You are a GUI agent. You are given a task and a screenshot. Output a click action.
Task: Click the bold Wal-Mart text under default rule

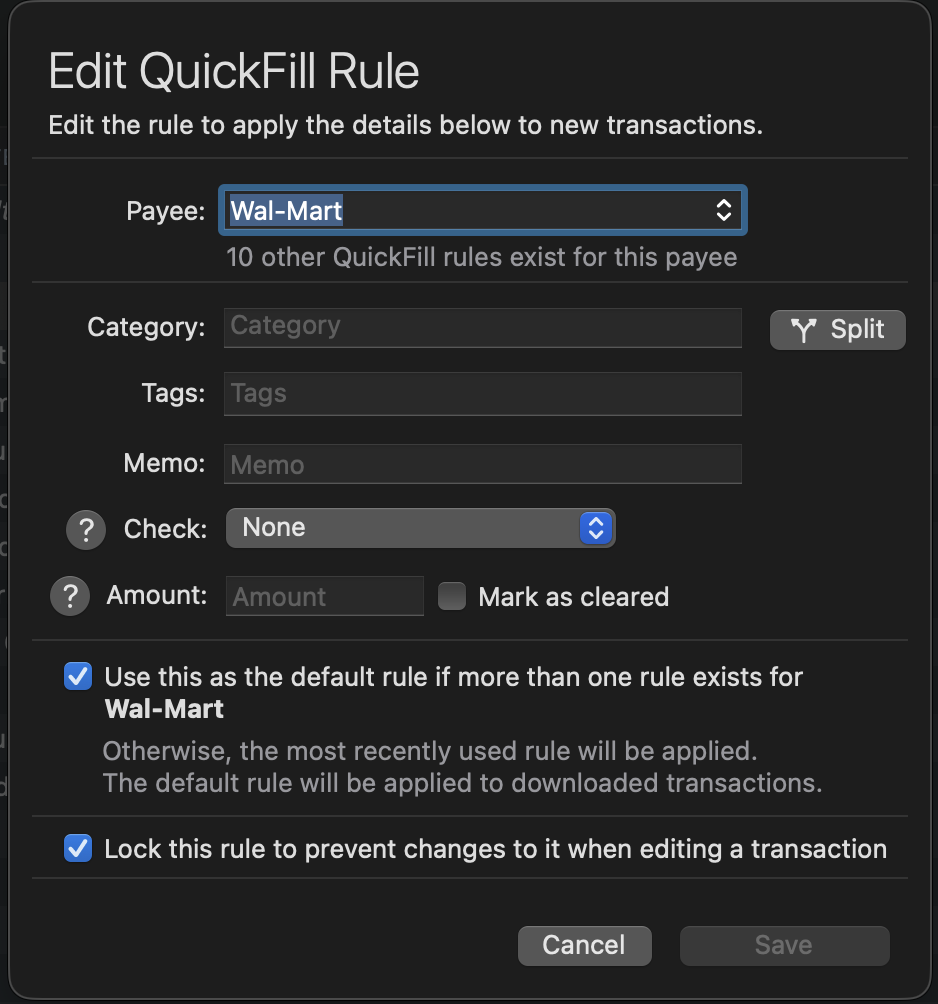pos(164,710)
